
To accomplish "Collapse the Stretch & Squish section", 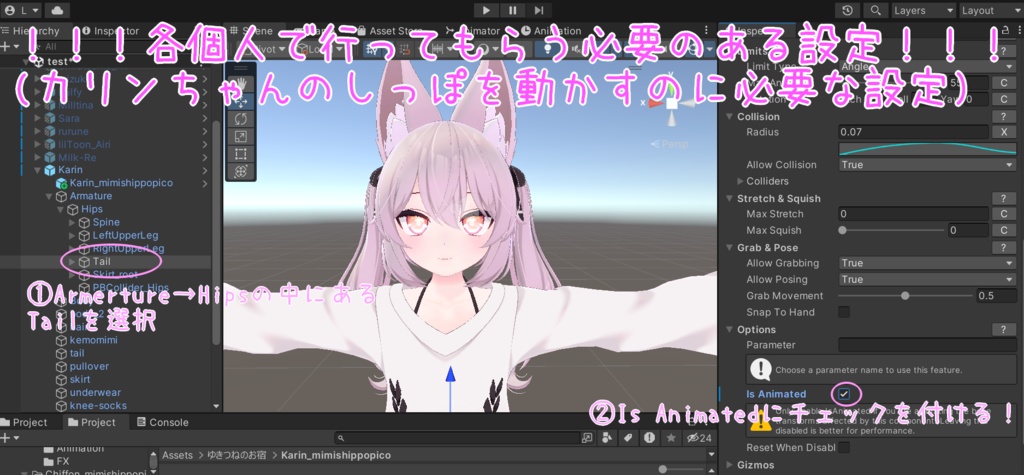I will [x=729, y=199].
